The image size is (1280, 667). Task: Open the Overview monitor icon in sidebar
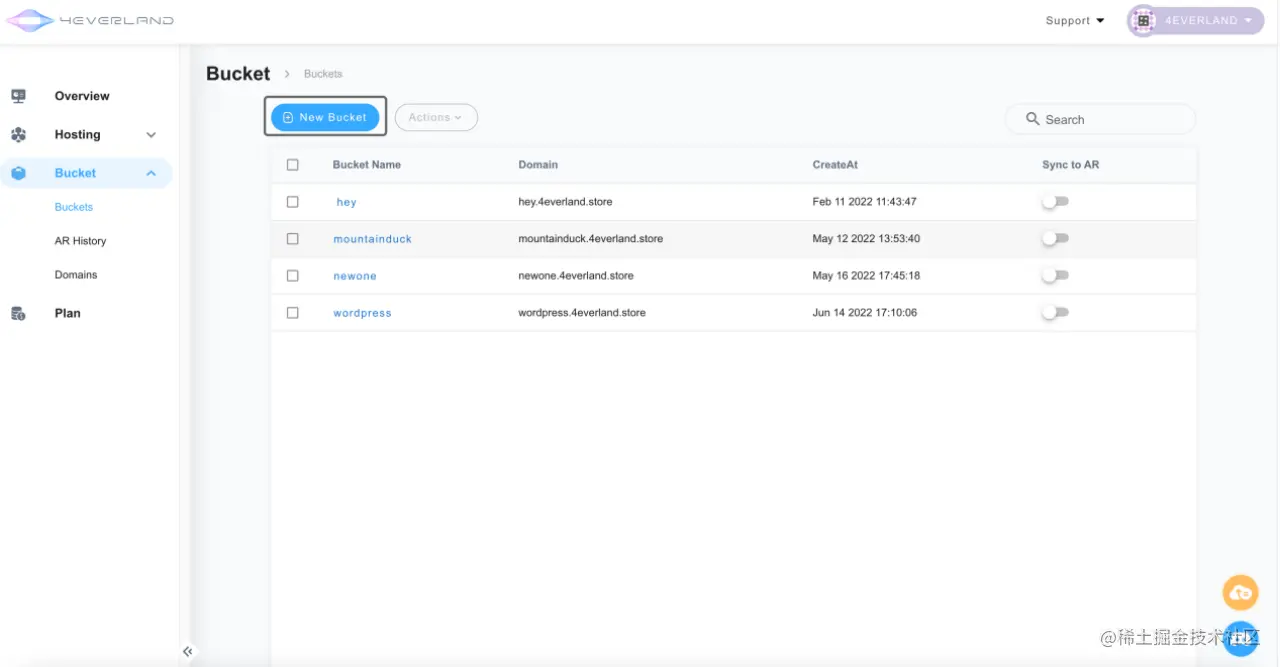pos(18,96)
